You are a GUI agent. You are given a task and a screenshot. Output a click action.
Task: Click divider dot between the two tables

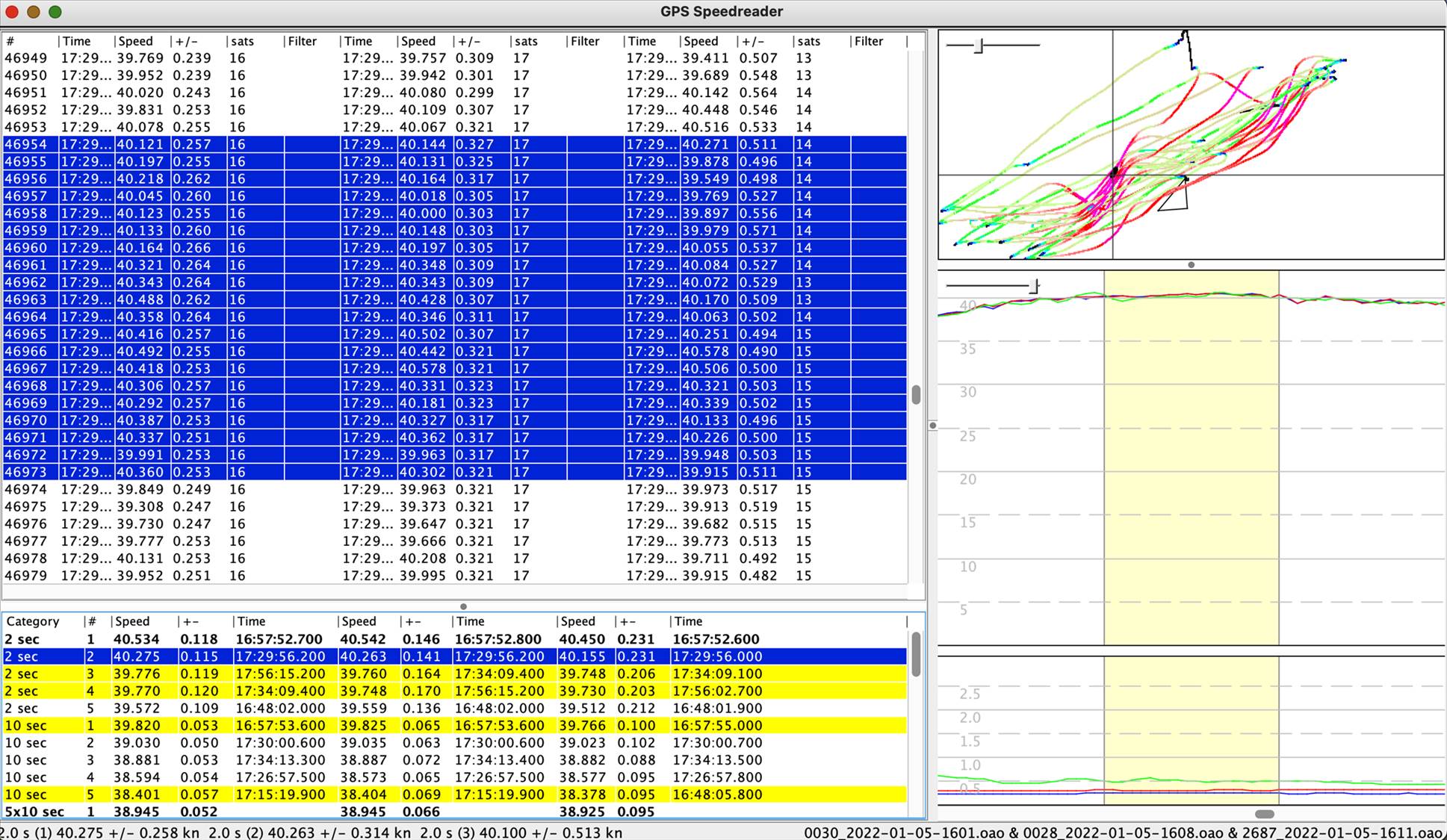pos(463,606)
